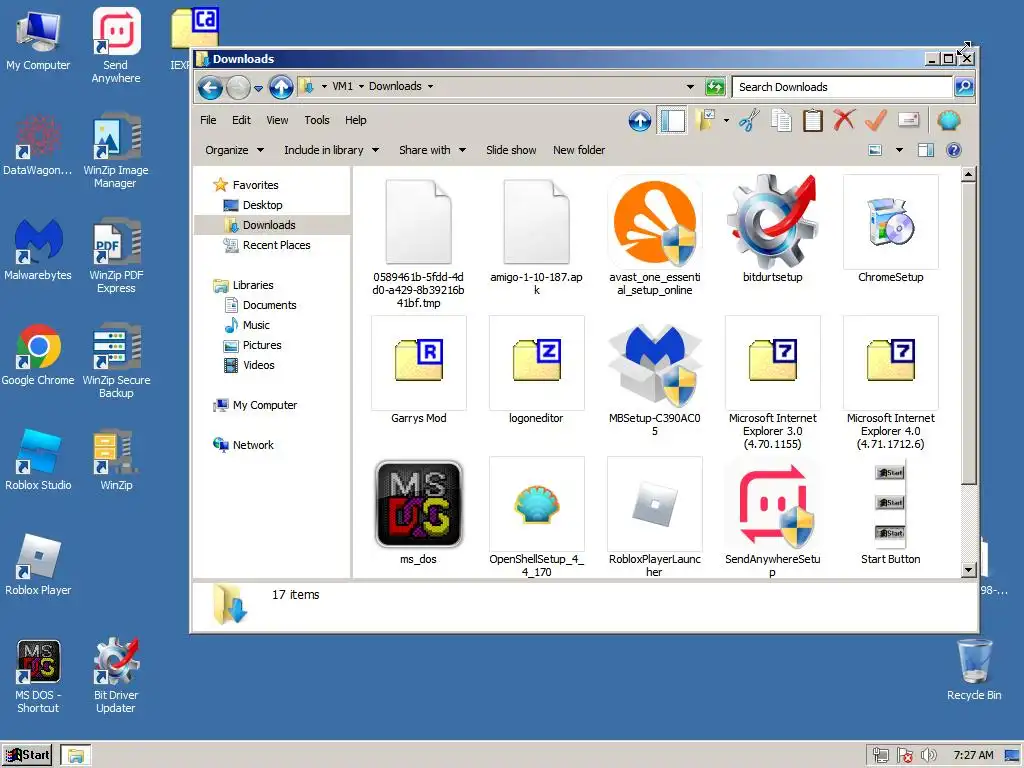
Task: Open the Edit menu
Action: pos(241,120)
